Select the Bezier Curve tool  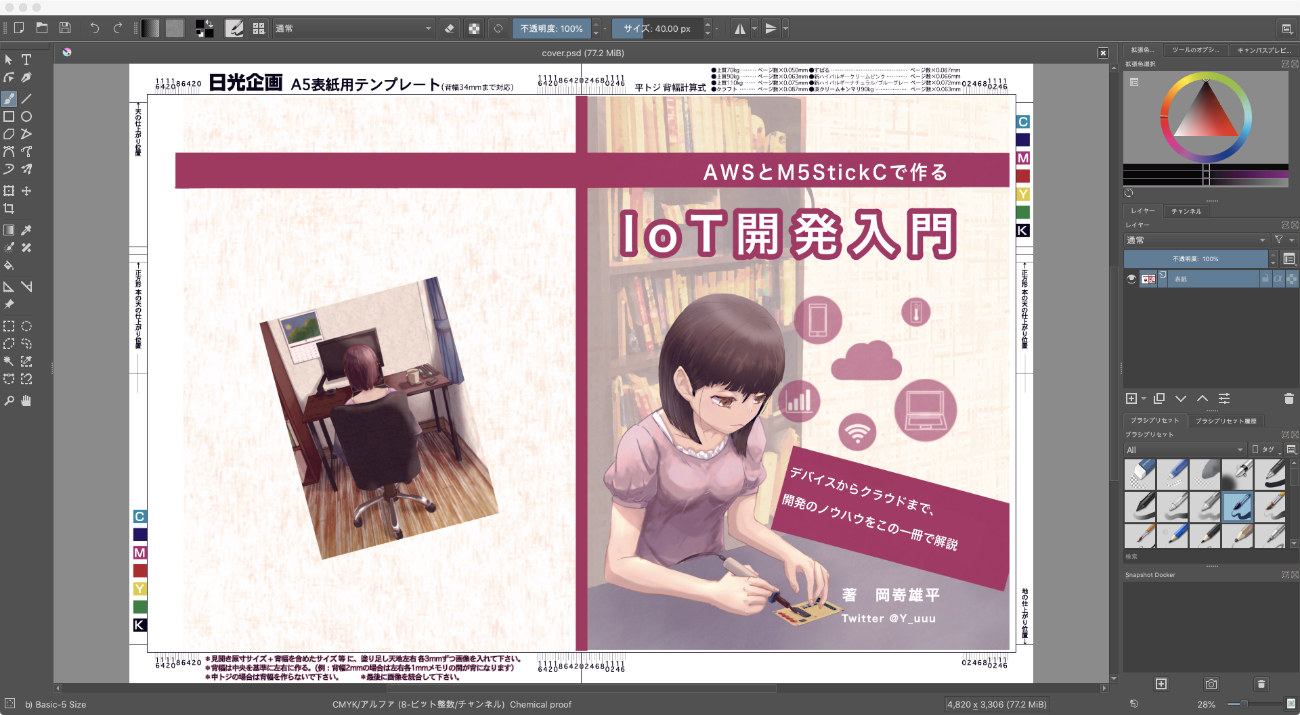tap(9, 152)
